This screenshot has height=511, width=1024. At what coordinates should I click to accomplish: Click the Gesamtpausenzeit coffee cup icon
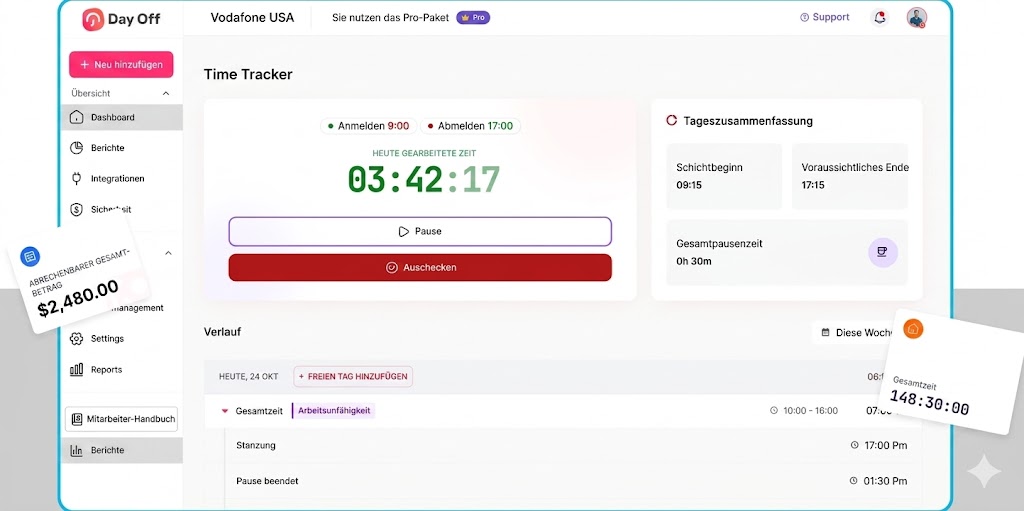[x=882, y=252]
